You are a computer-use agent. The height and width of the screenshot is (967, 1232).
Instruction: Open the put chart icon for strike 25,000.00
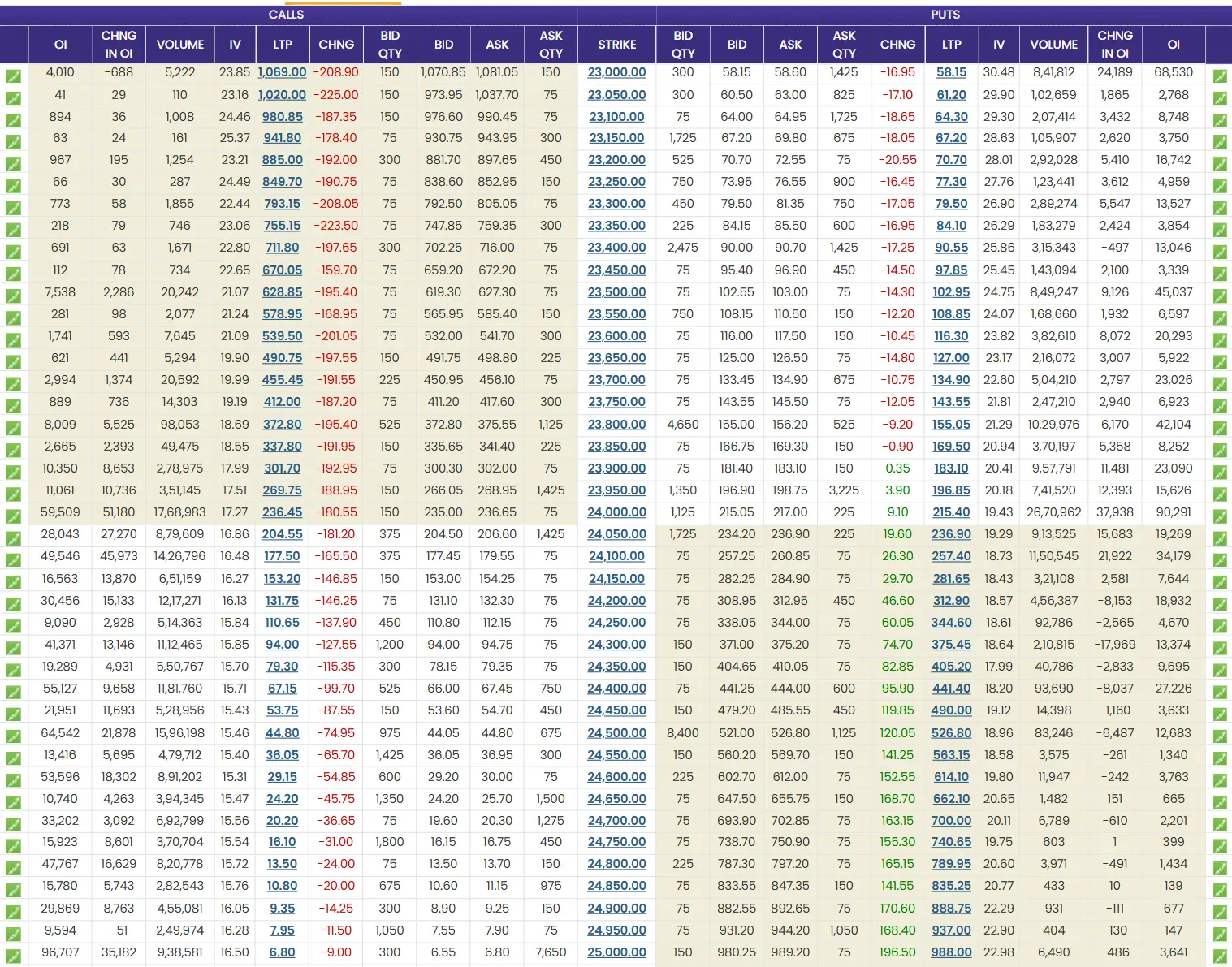click(1219, 956)
